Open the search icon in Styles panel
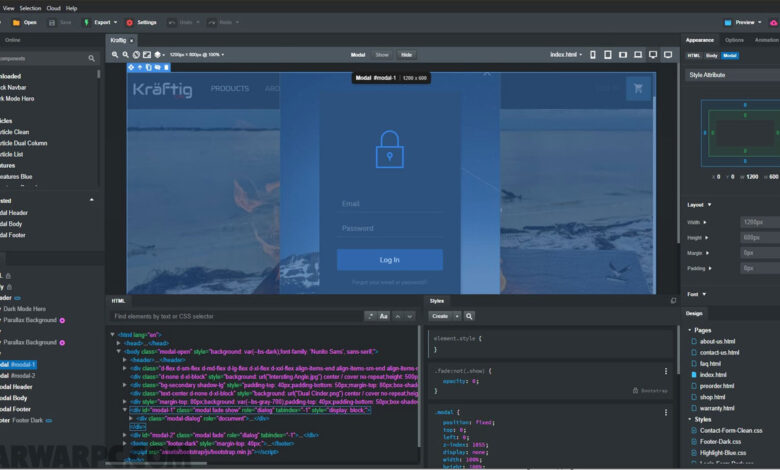 click(x=469, y=316)
